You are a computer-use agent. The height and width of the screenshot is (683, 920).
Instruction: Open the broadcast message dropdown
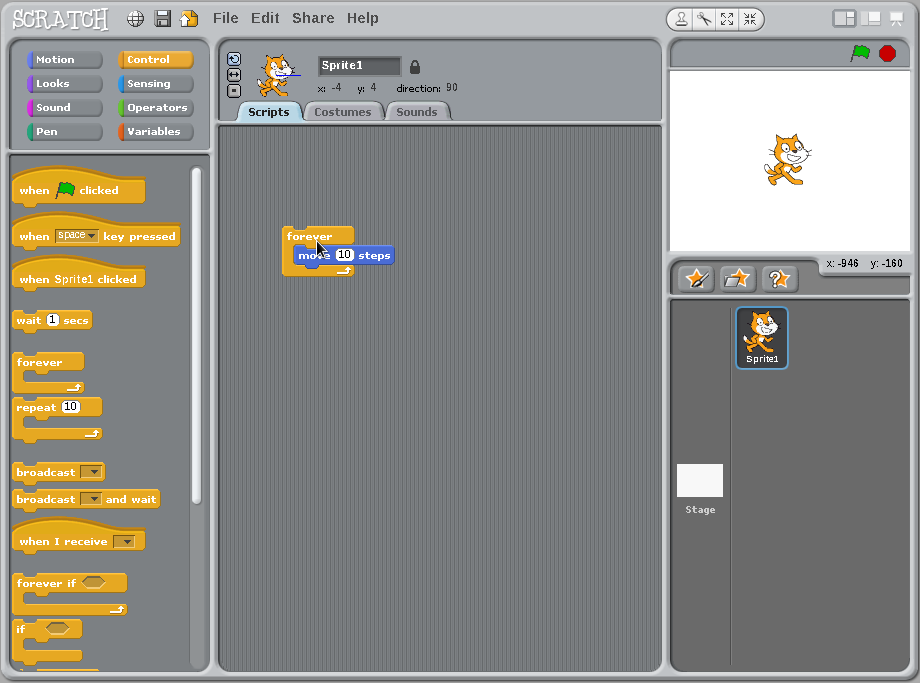(92, 472)
